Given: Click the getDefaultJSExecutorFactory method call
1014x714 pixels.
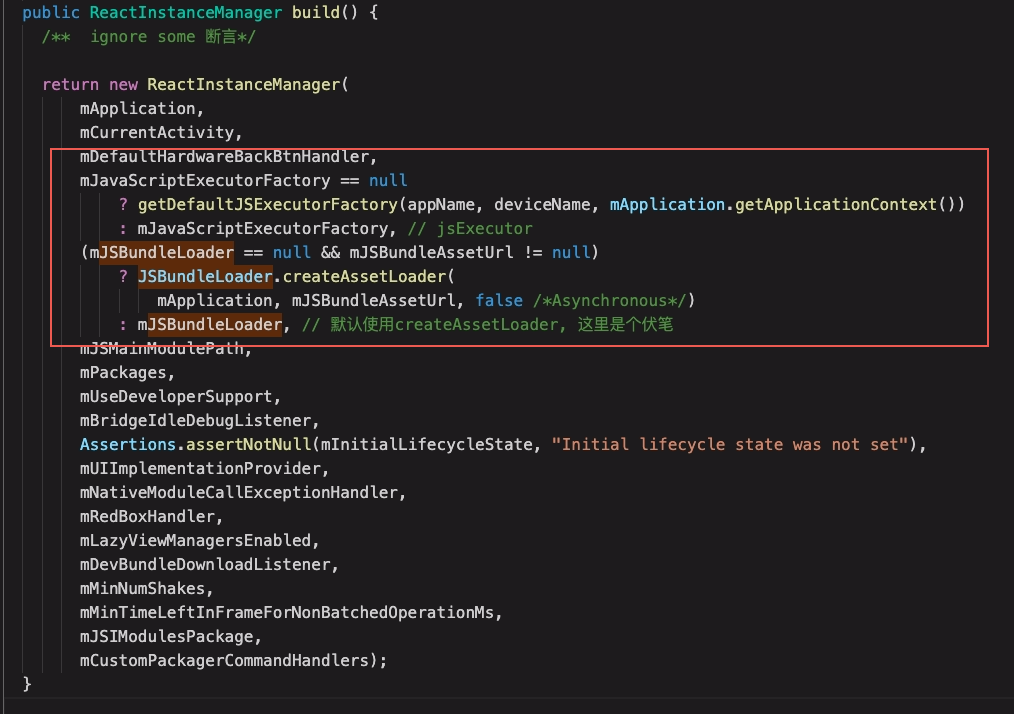Looking at the screenshot, I should [x=268, y=205].
